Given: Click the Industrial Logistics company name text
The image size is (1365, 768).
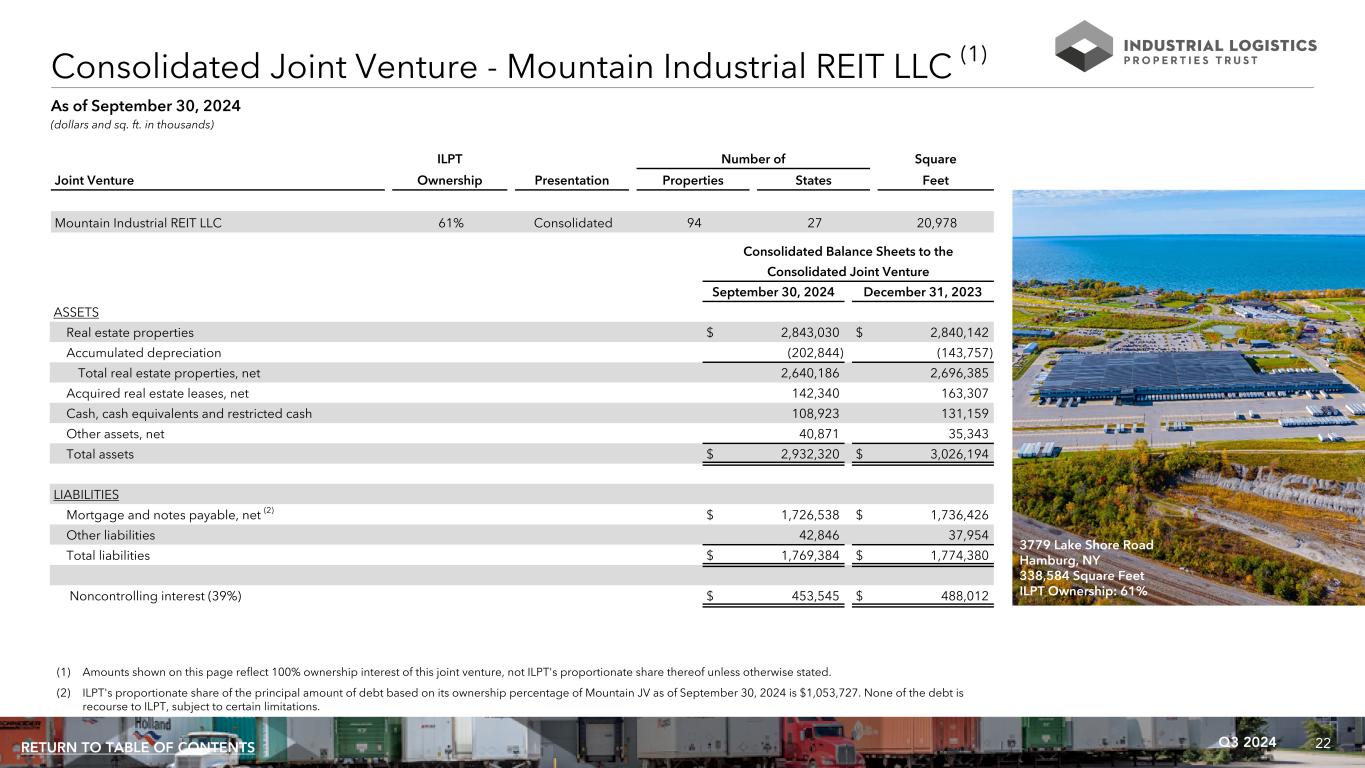Looking at the screenshot, I should coord(1221,45).
